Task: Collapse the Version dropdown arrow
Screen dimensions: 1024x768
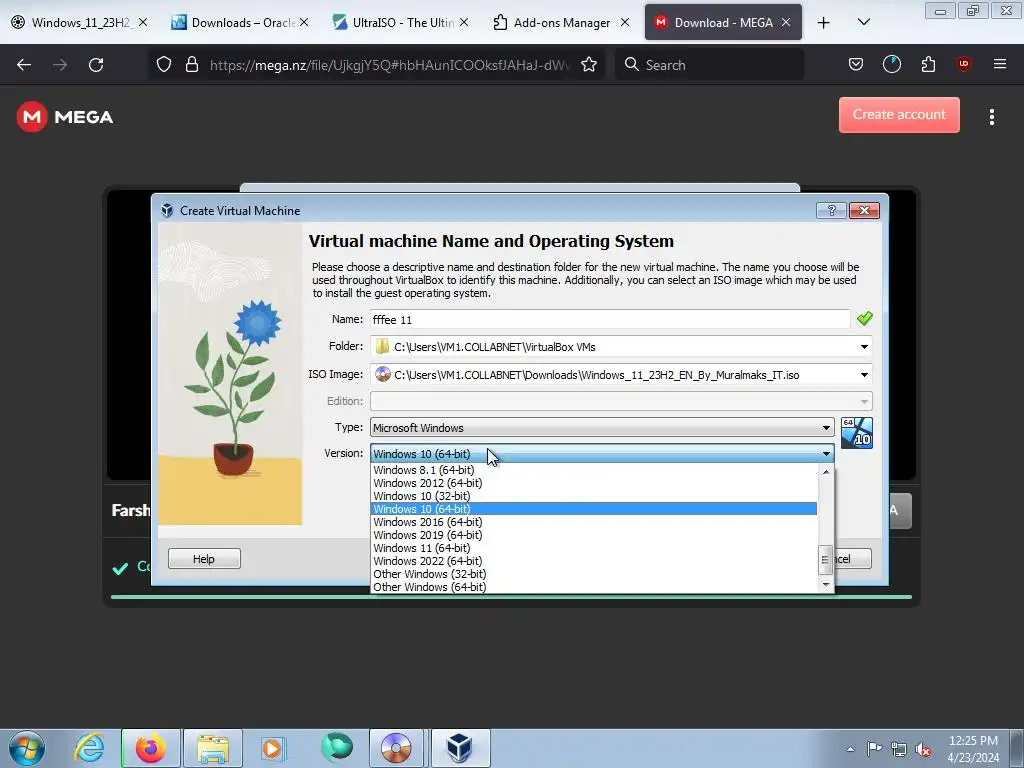Action: (x=826, y=454)
